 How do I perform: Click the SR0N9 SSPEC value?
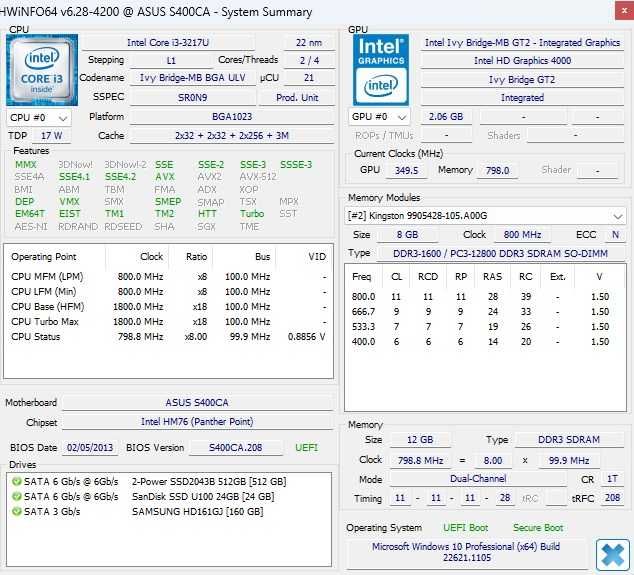[193, 97]
